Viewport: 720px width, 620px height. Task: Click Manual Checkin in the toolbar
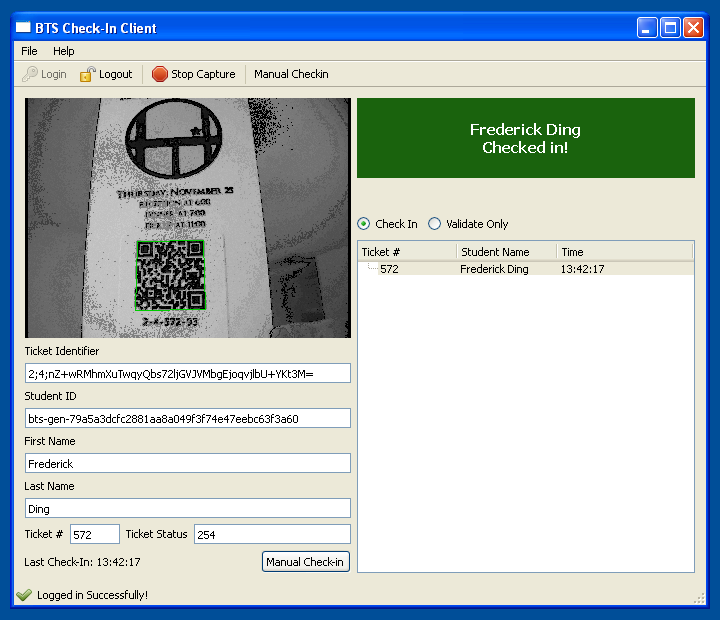coord(291,74)
